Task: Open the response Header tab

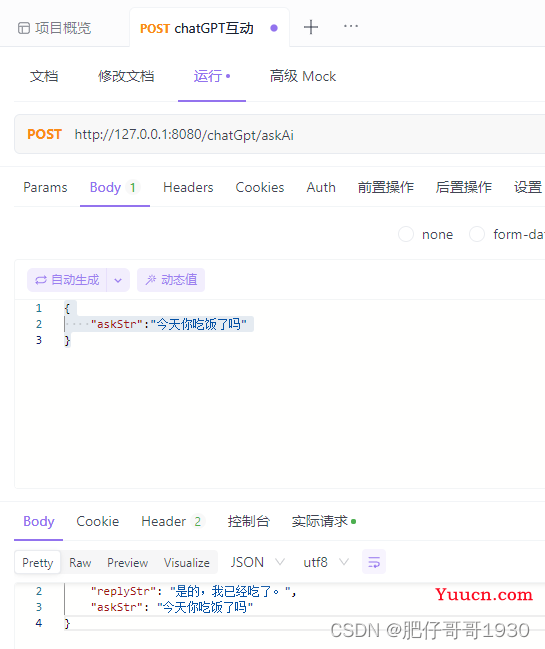Action: [x=172, y=521]
